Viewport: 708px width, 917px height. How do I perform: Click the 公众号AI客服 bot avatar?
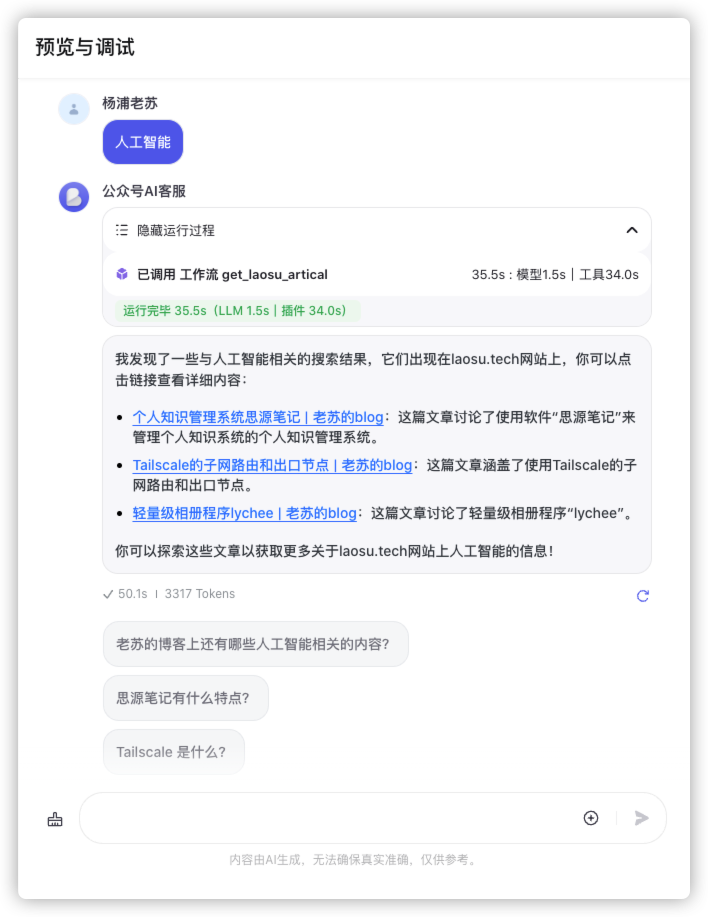coord(74,196)
